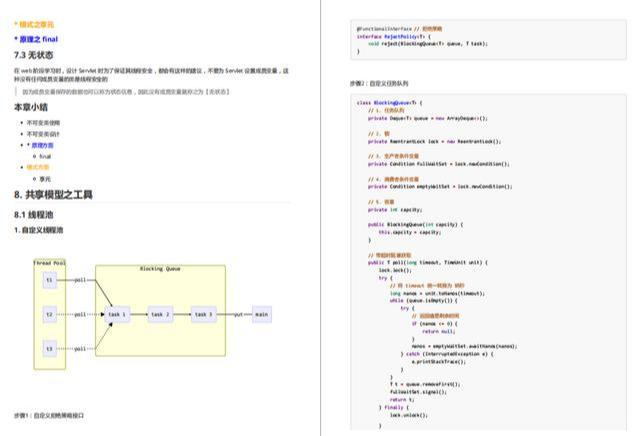The height and width of the screenshot is (436, 640).
Task: Click the '// 2. 锁' comment
Action: 379,133
